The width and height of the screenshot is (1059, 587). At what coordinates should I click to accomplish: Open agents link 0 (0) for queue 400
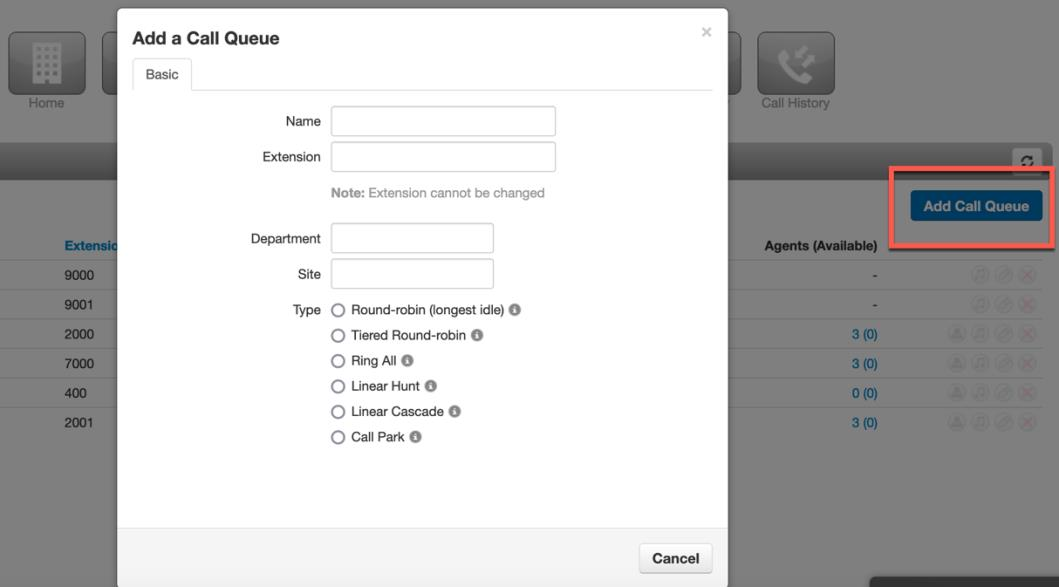864,393
